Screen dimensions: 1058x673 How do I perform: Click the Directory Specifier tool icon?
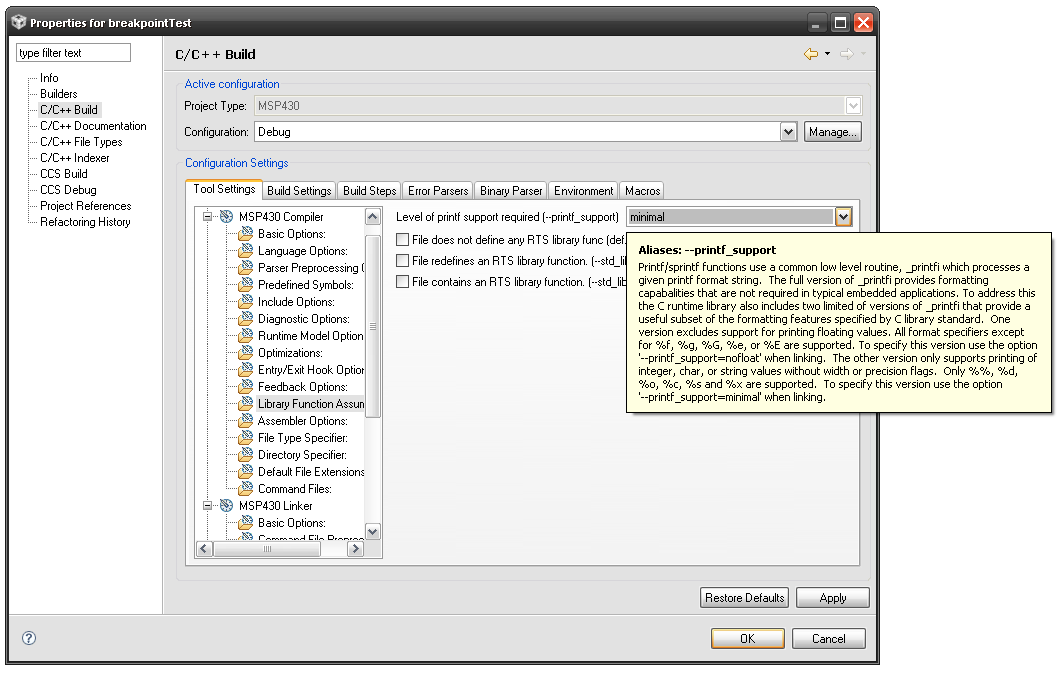coord(246,454)
